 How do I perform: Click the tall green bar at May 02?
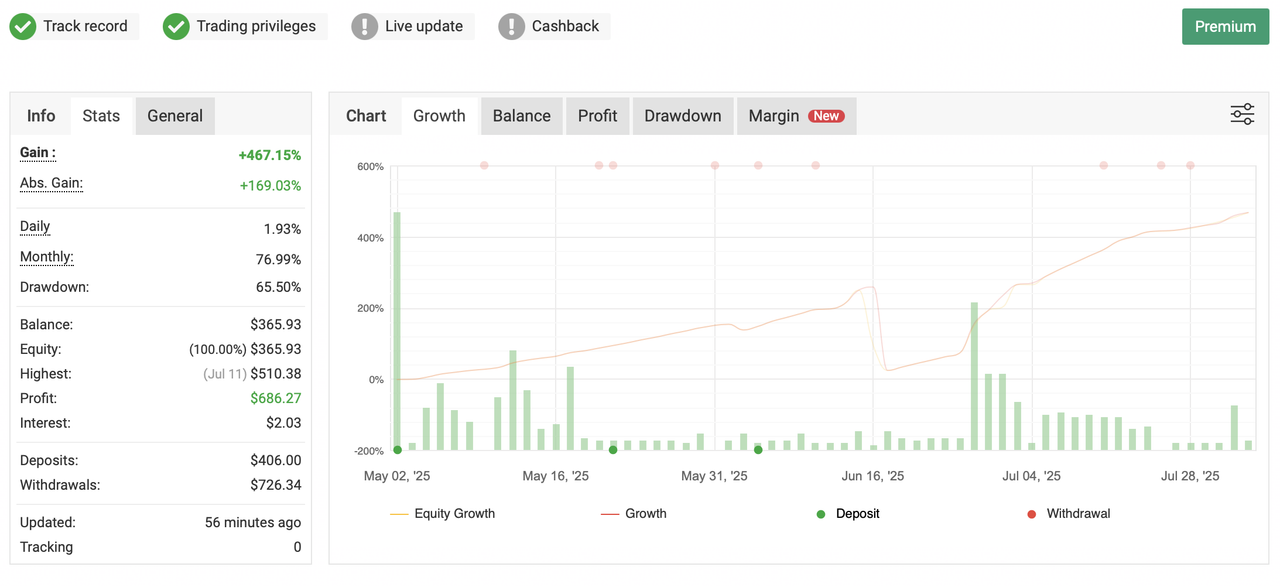pos(397,331)
